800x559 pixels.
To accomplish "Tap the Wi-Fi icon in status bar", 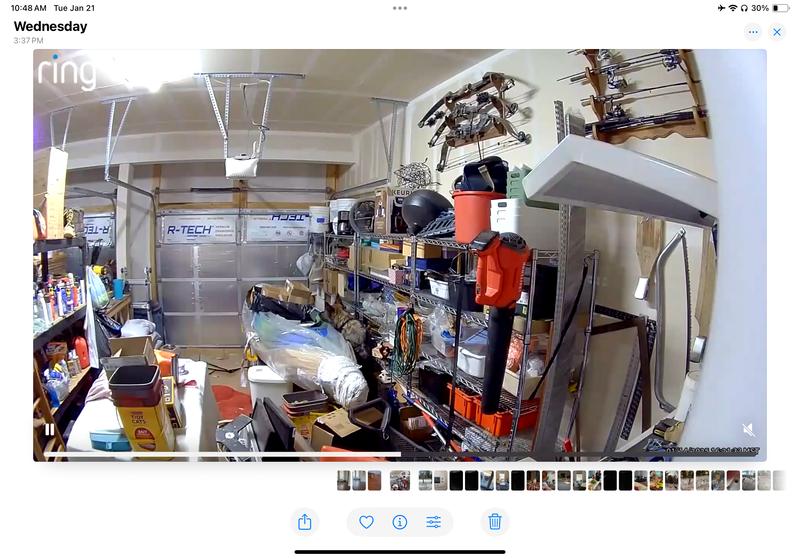I will (x=733, y=8).
